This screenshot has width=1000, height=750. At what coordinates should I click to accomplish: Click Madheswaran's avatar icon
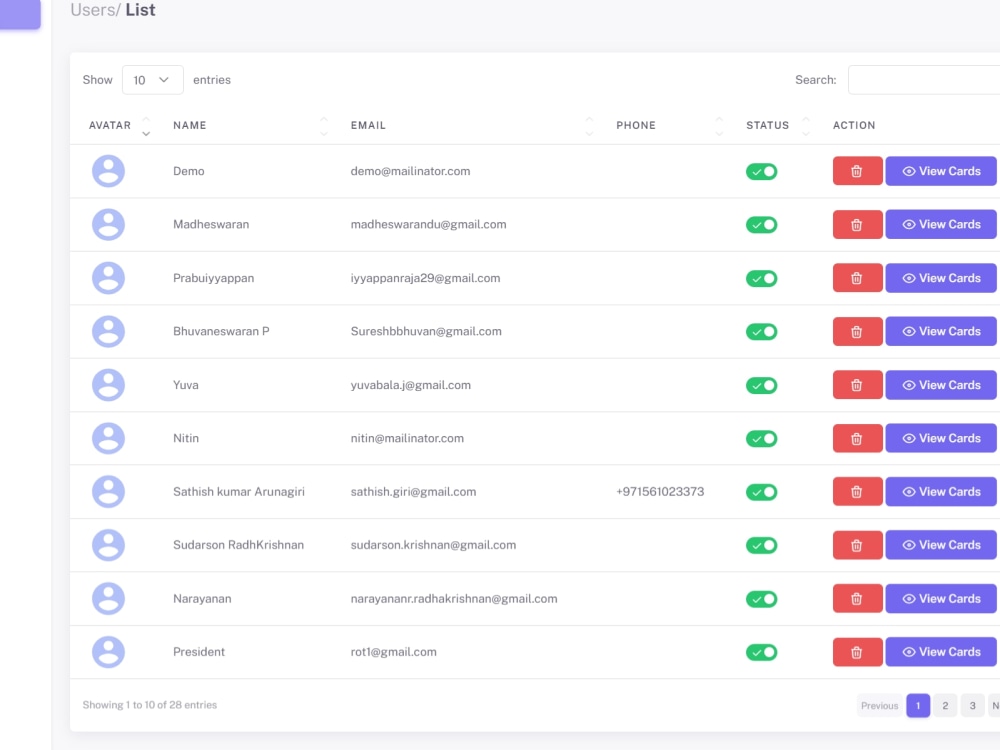[108, 224]
